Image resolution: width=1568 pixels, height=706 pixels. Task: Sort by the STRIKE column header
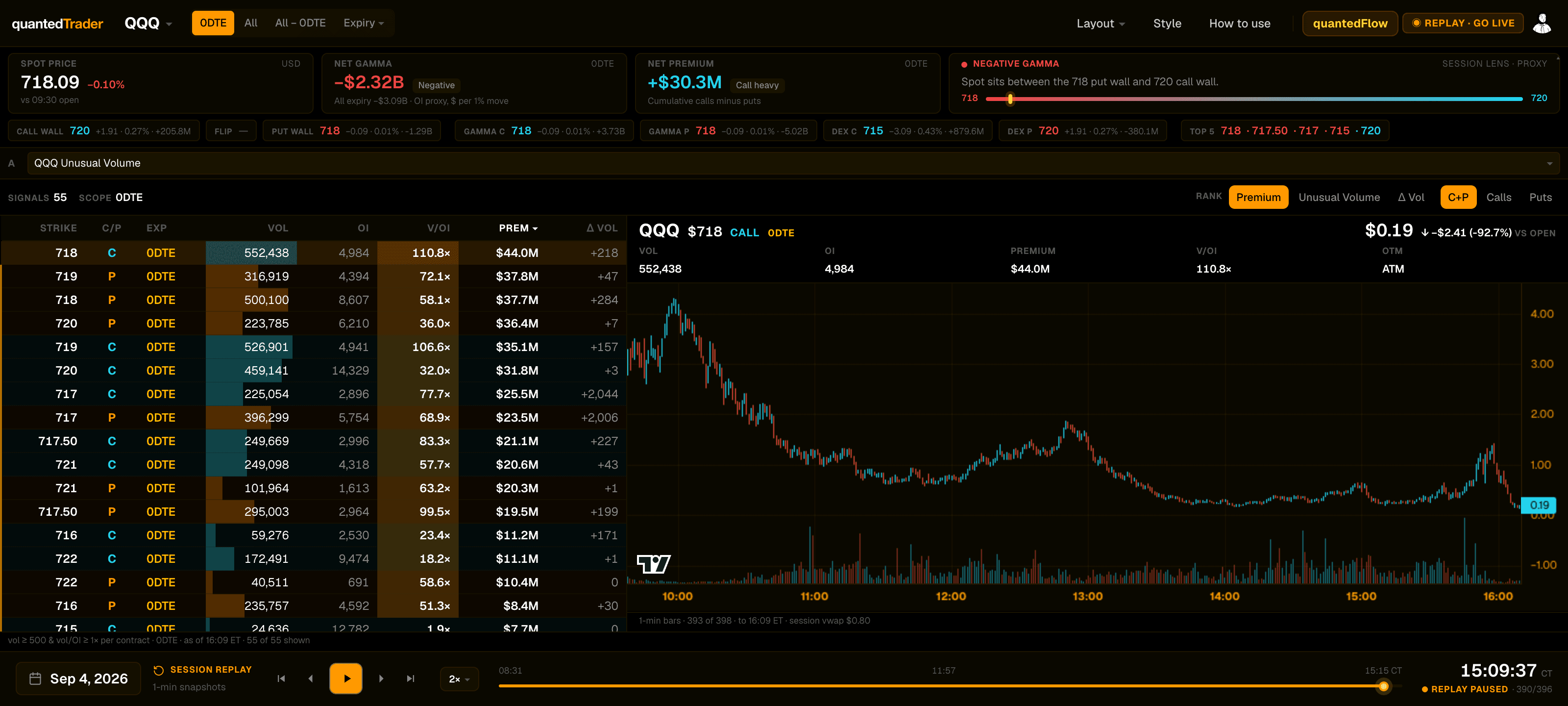pyautogui.click(x=58, y=228)
